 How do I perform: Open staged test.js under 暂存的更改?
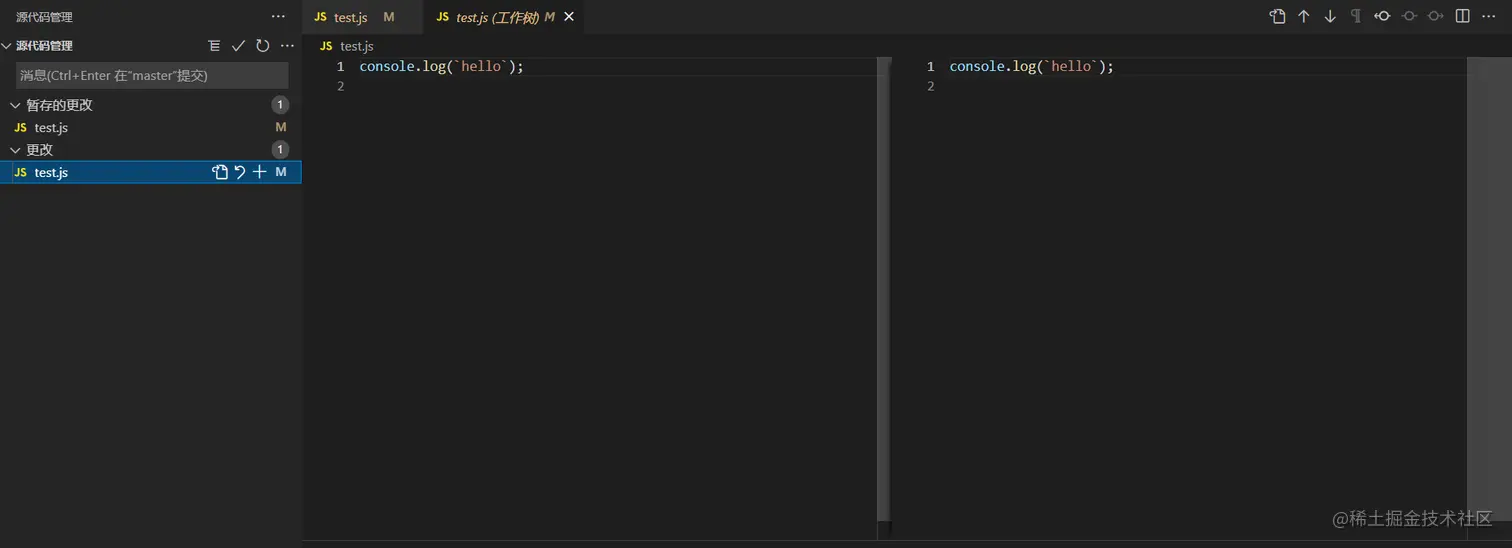coord(150,127)
